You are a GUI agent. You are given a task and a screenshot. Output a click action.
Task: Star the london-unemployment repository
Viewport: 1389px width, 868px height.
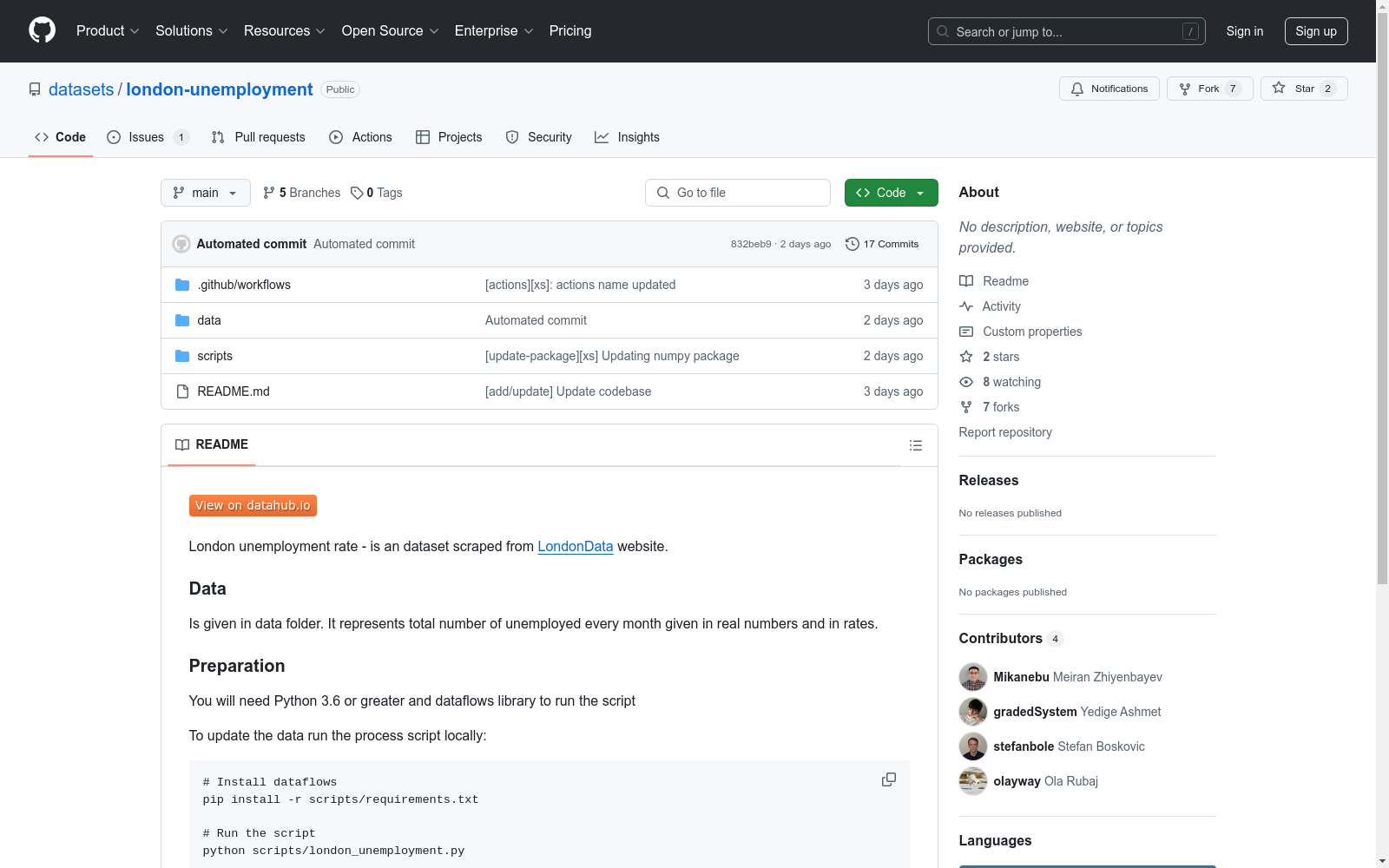coord(1304,89)
